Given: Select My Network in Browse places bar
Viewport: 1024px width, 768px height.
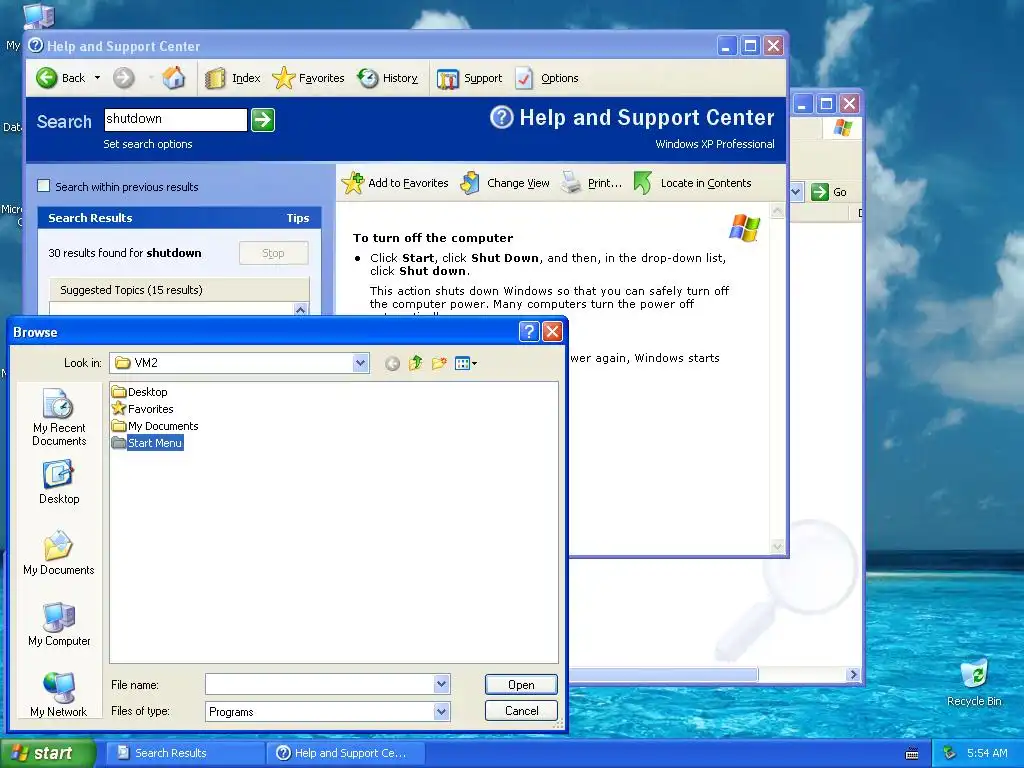Looking at the screenshot, I should (59, 694).
